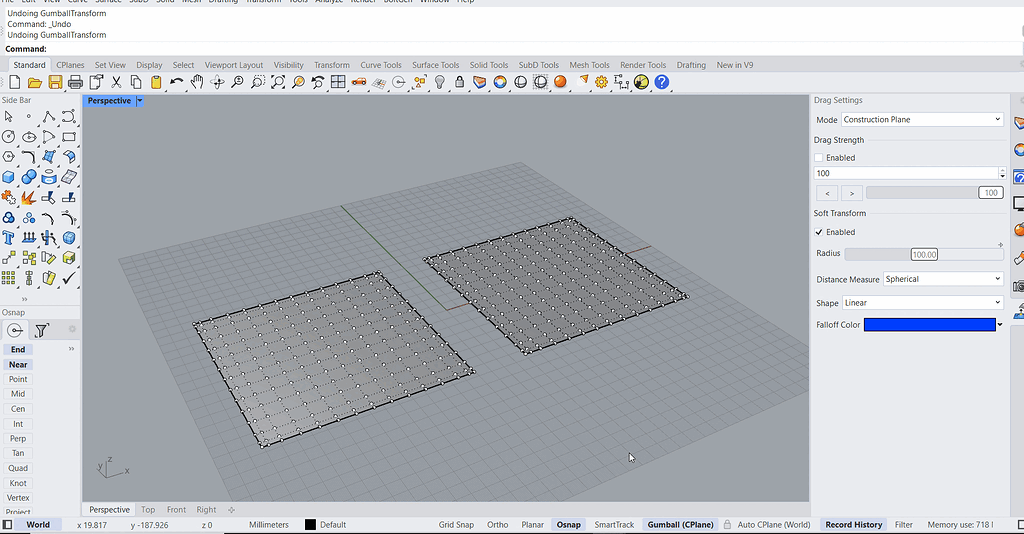Open Help via the question mark icon
1024x534 pixels.
[661, 82]
